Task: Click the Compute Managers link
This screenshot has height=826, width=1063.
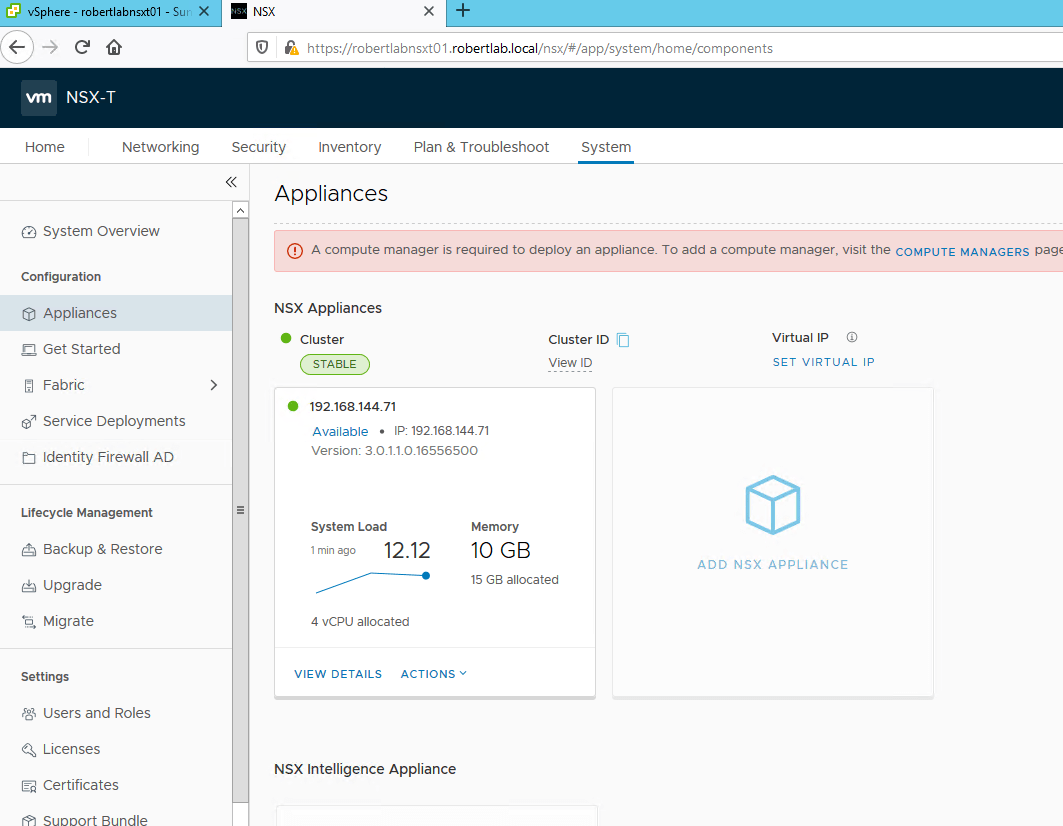Action: pos(962,252)
